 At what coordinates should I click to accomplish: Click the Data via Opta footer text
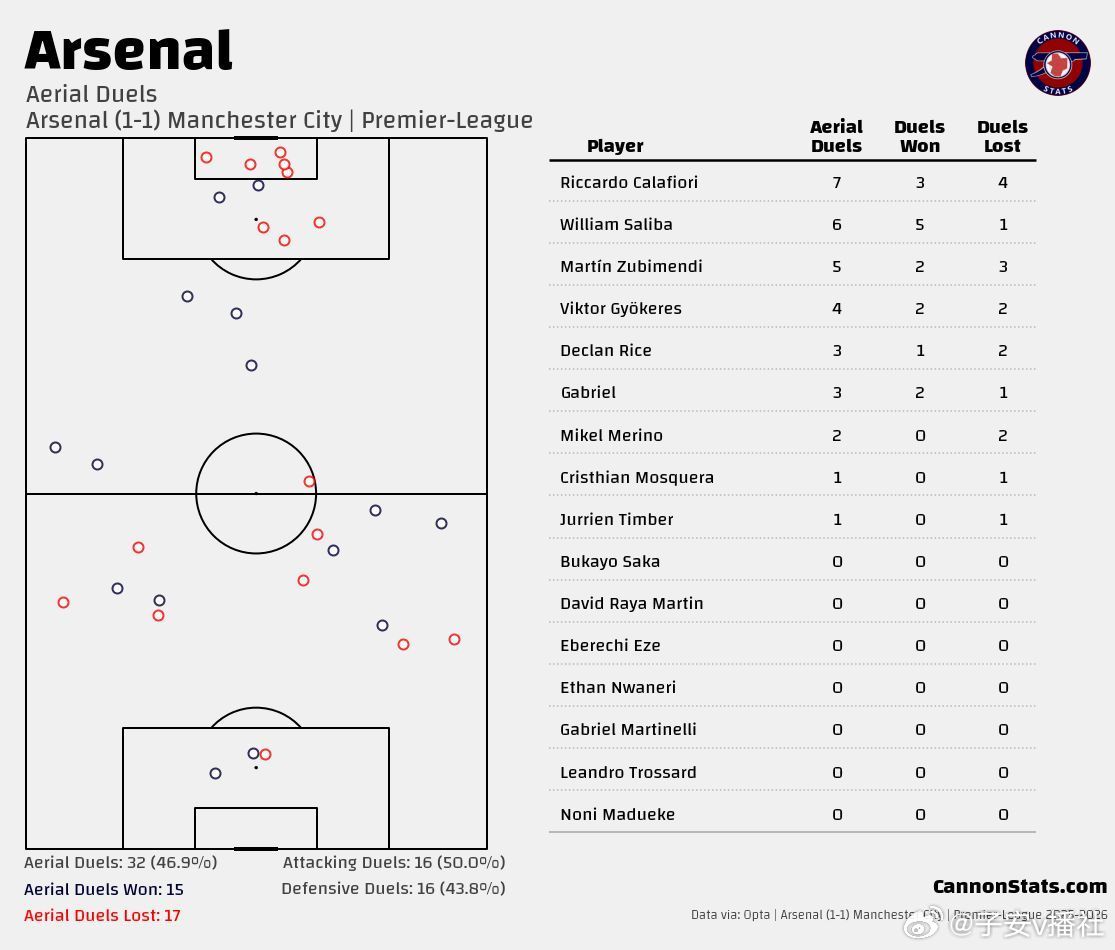click(730, 914)
